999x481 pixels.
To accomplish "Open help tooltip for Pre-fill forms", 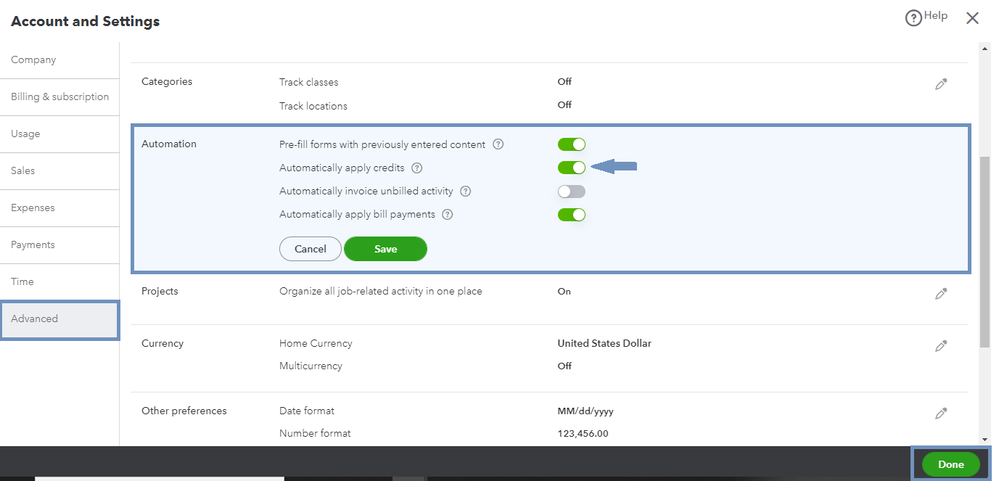I will 498,145.
